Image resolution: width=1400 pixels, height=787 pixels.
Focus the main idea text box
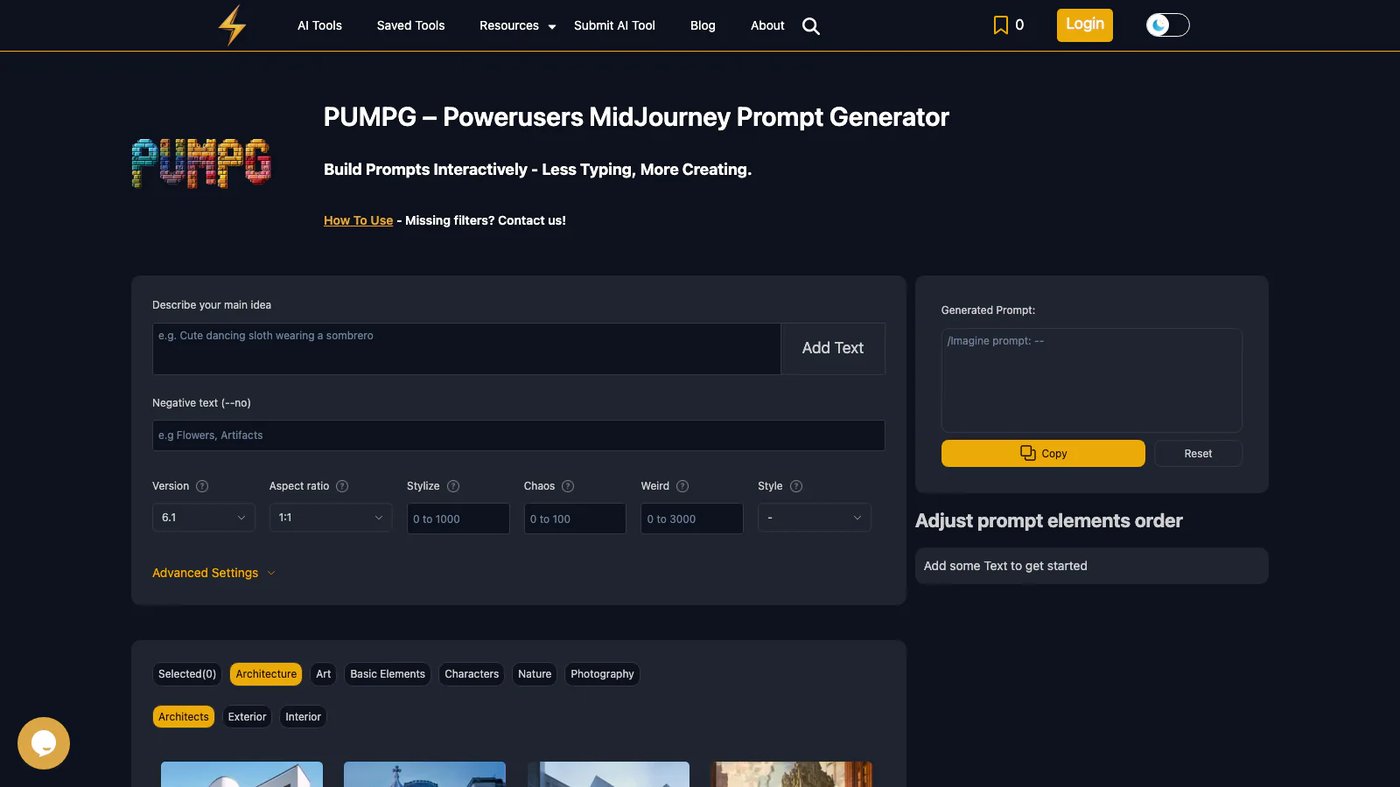[x=466, y=348]
